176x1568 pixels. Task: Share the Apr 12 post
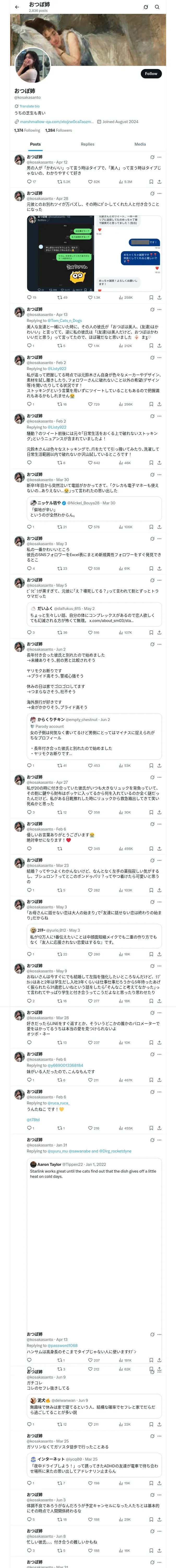coord(160,181)
